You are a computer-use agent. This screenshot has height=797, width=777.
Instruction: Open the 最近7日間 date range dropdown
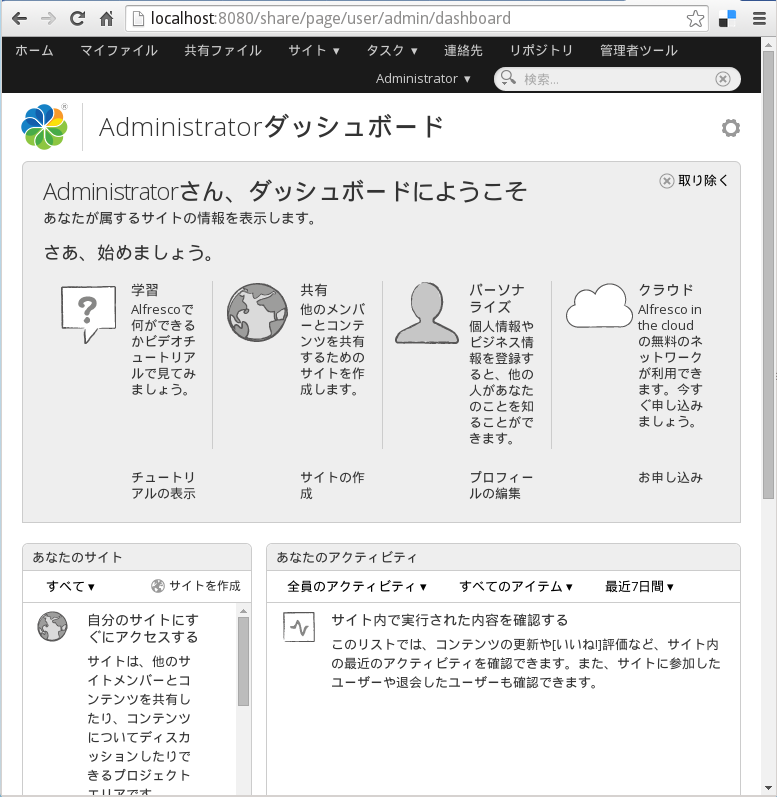[x=639, y=587]
